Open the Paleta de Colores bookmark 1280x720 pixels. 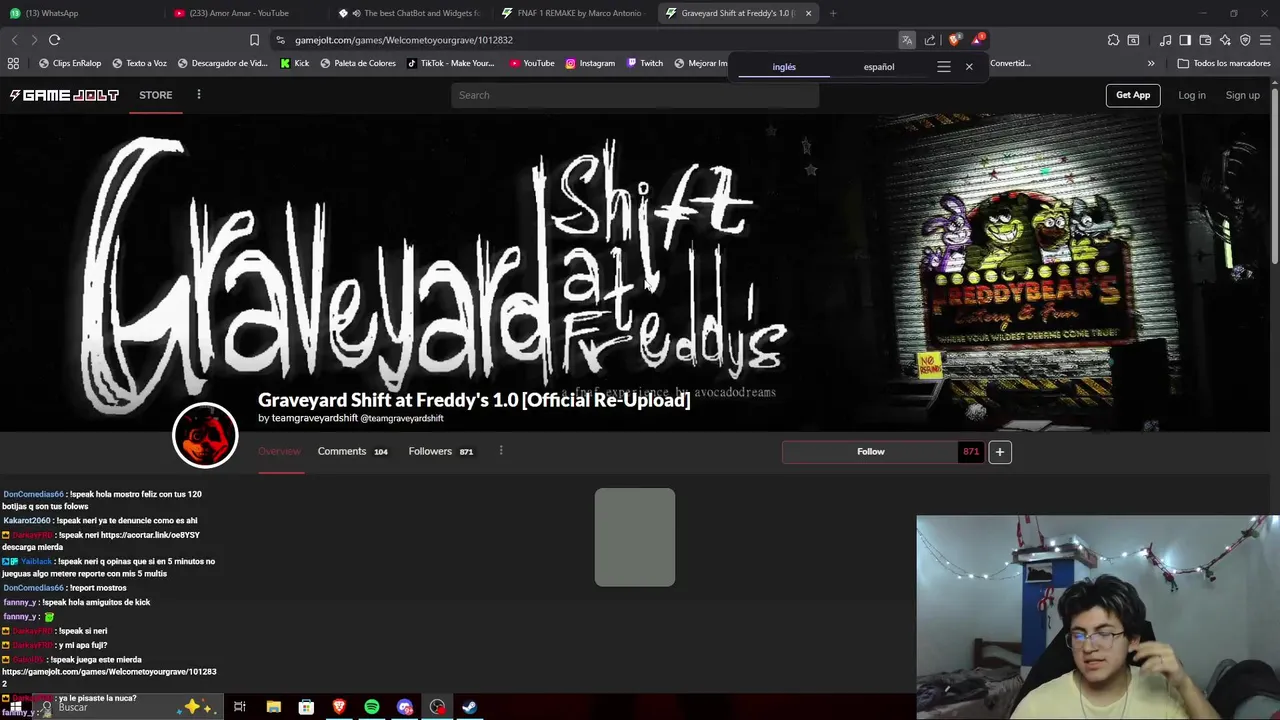[358, 63]
